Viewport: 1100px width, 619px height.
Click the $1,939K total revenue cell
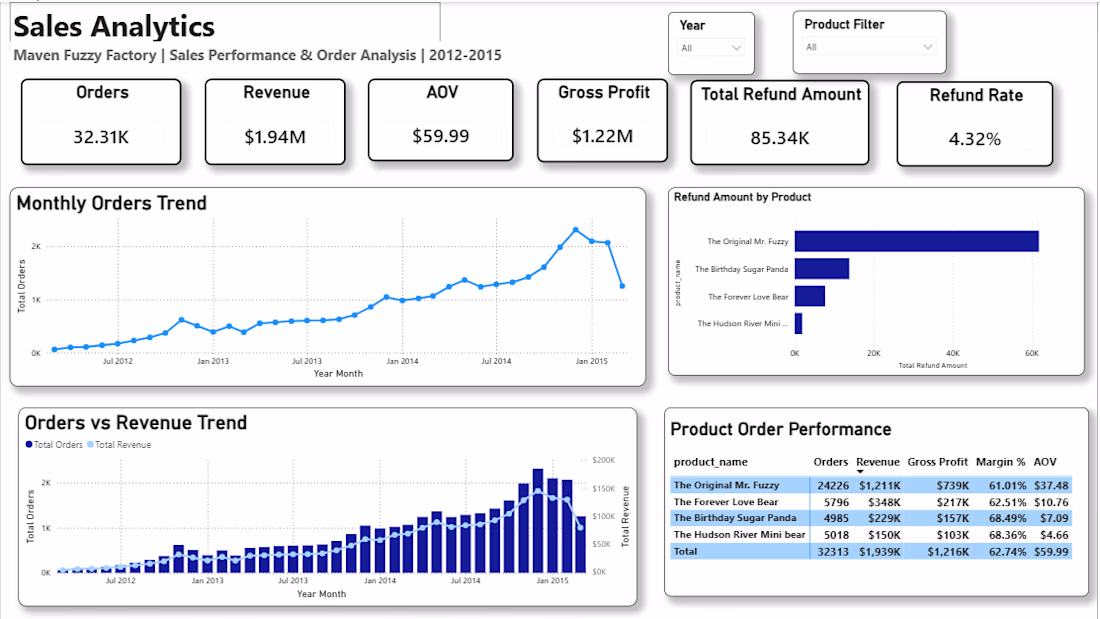point(880,552)
